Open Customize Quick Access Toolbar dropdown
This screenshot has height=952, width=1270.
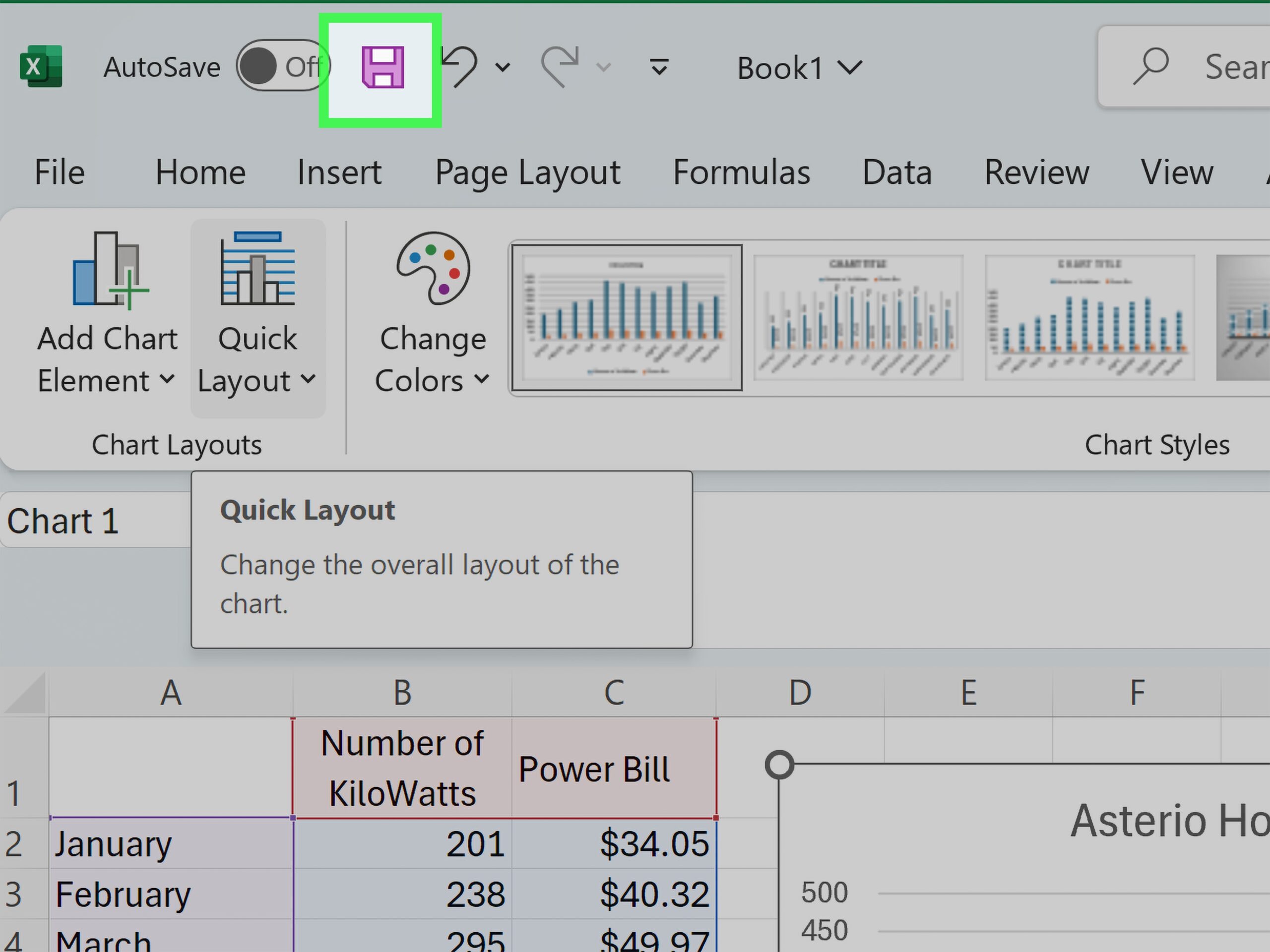pos(658,67)
